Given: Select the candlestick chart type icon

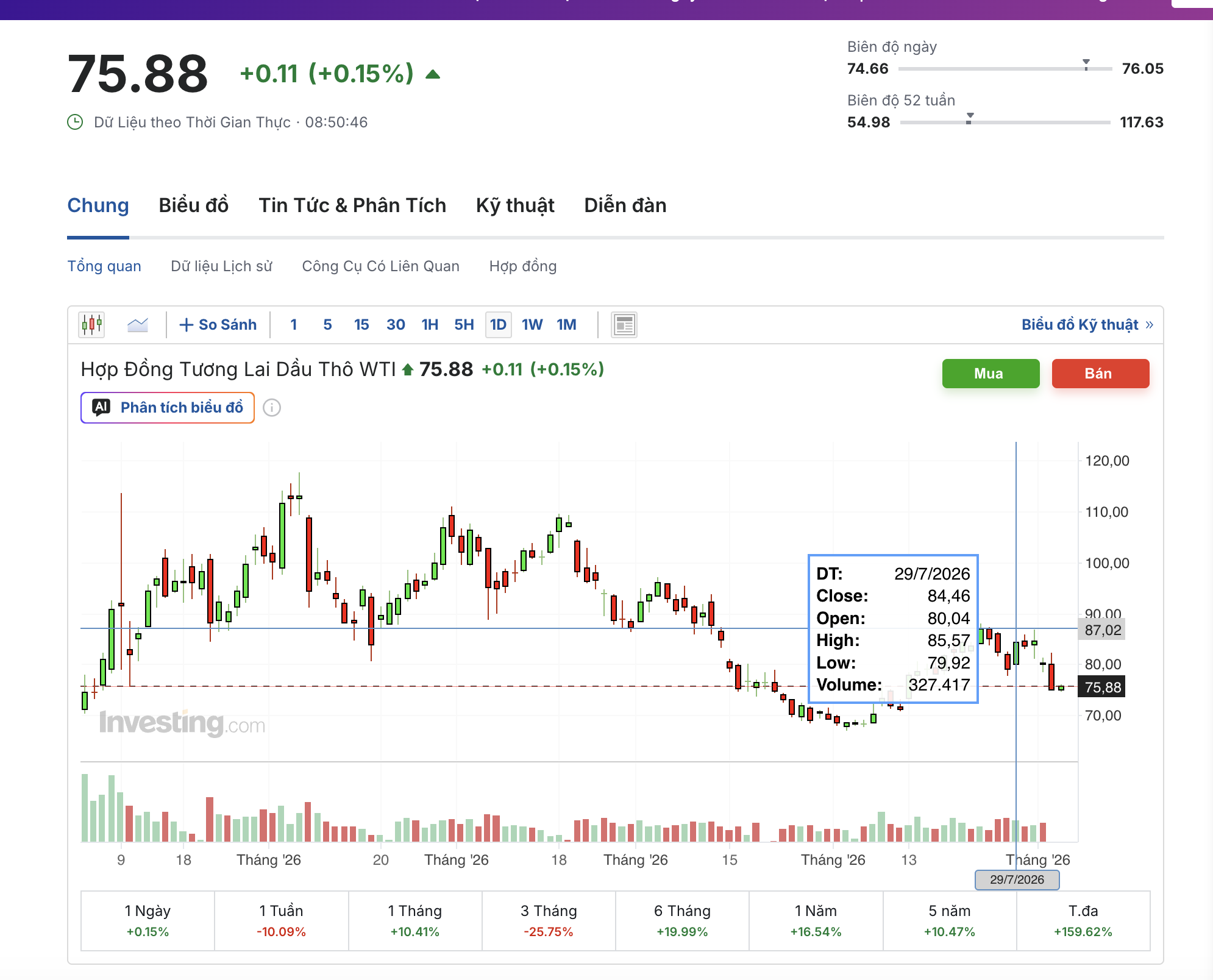Looking at the screenshot, I should point(91,325).
